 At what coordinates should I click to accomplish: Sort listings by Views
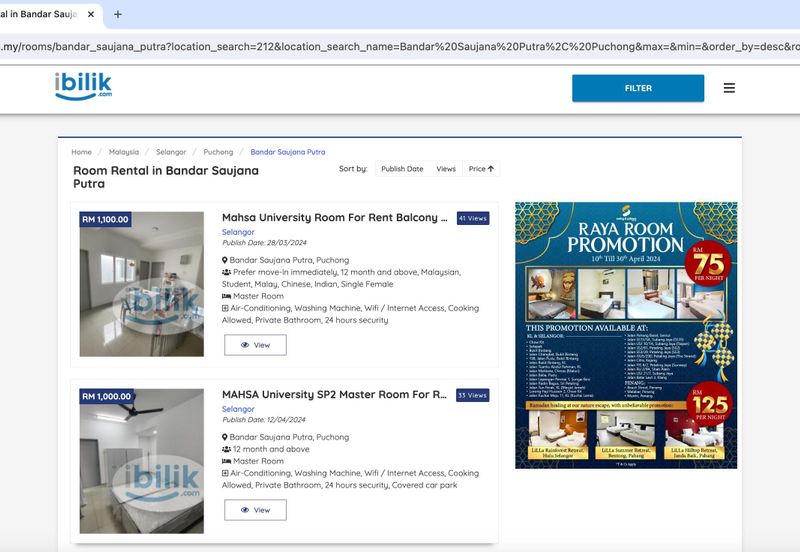pyautogui.click(x=446, y=169)
